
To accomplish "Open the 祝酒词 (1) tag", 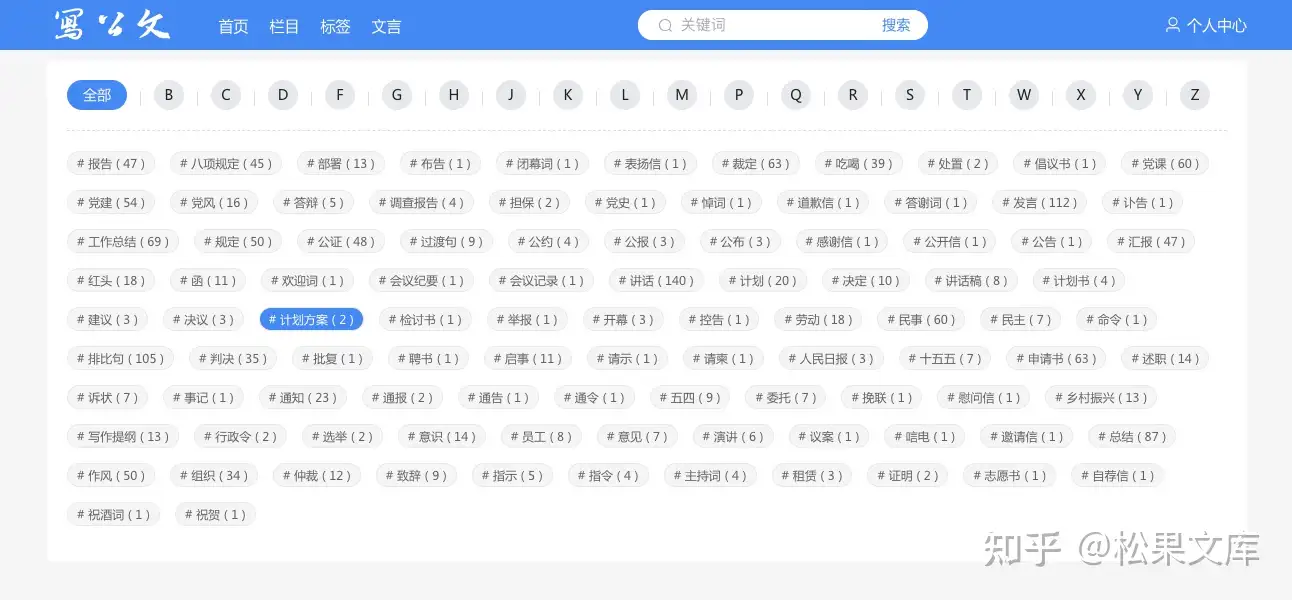I will (113, 515).
